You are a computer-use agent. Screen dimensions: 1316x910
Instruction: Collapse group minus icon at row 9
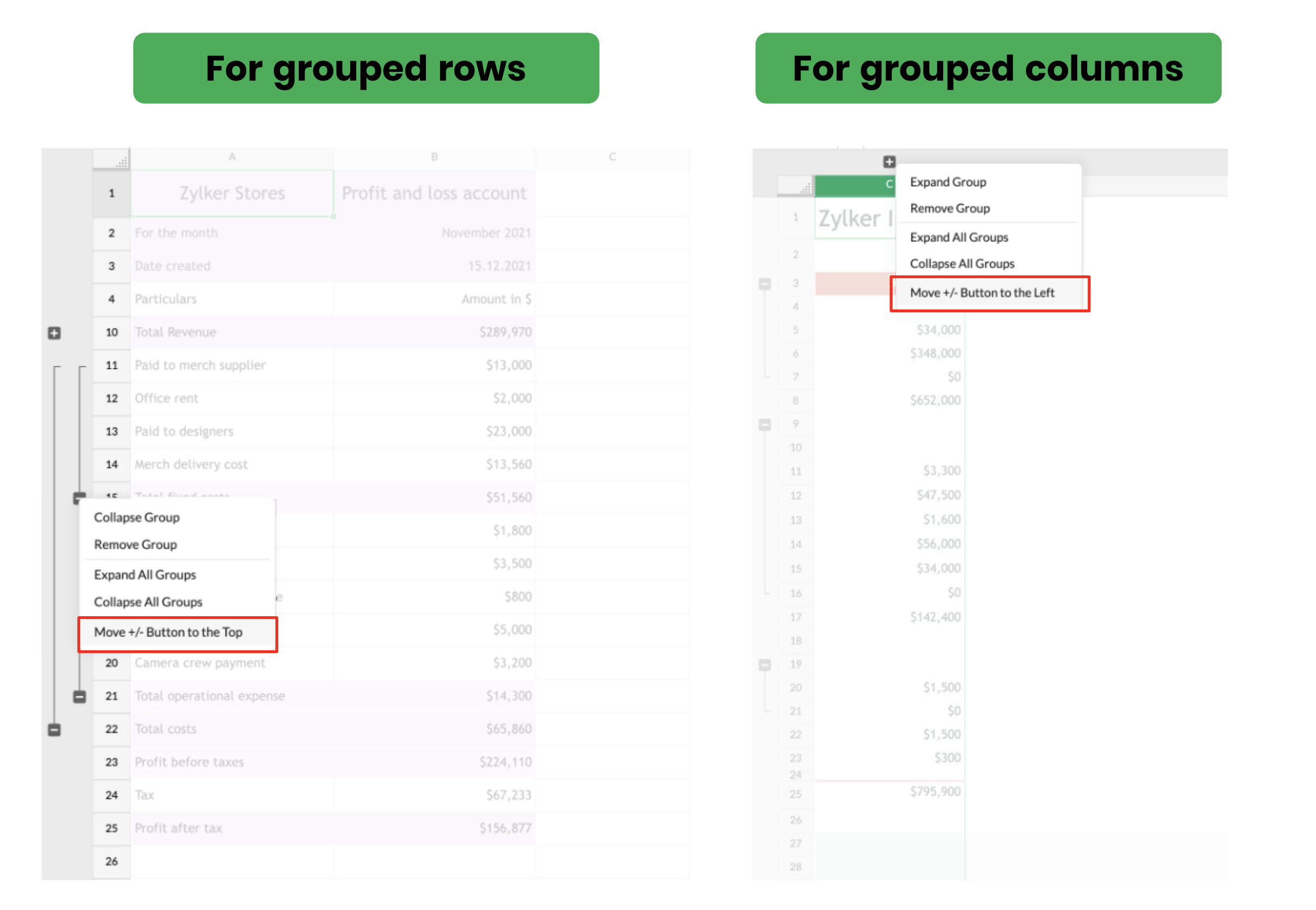click(765, 425)
